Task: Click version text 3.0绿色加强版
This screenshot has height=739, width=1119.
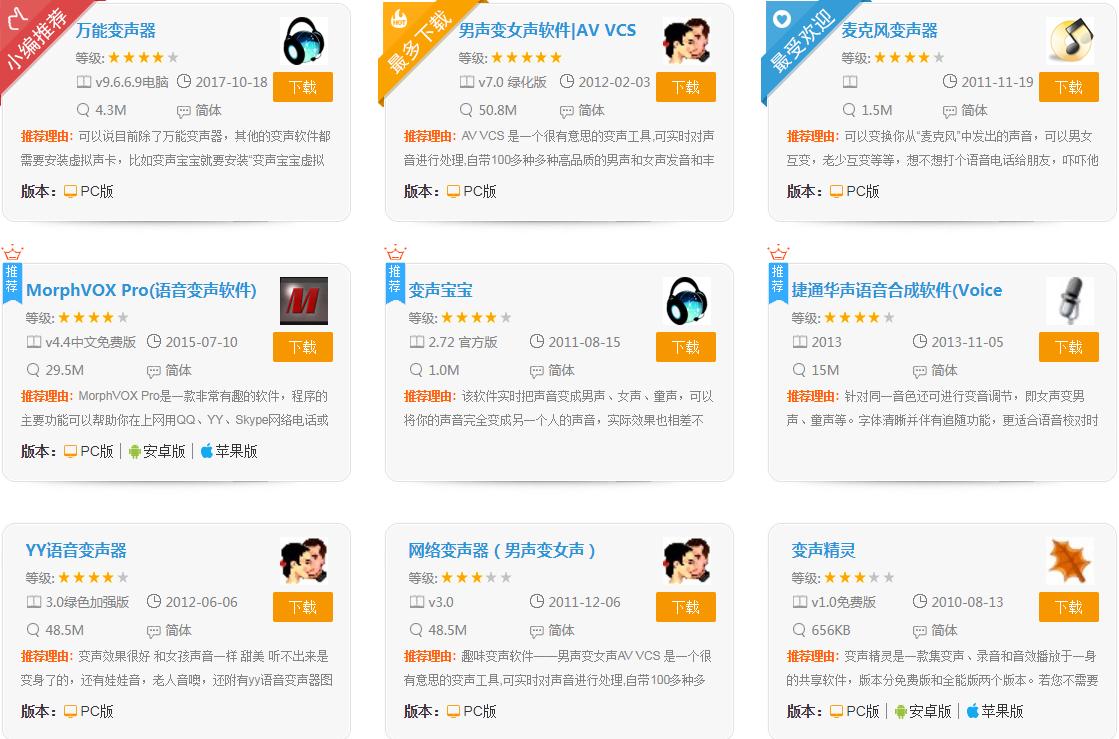Action: coord(87,602)
